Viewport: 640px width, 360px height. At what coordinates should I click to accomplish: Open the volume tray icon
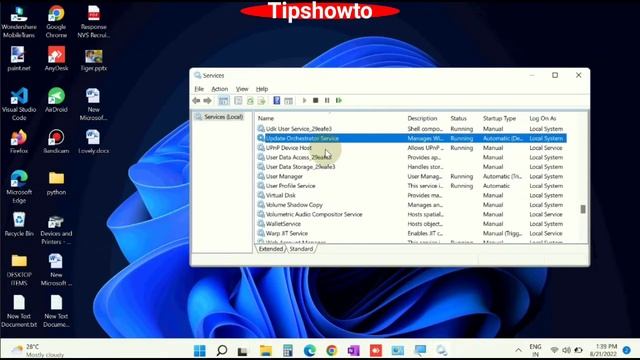pos(567,350)
